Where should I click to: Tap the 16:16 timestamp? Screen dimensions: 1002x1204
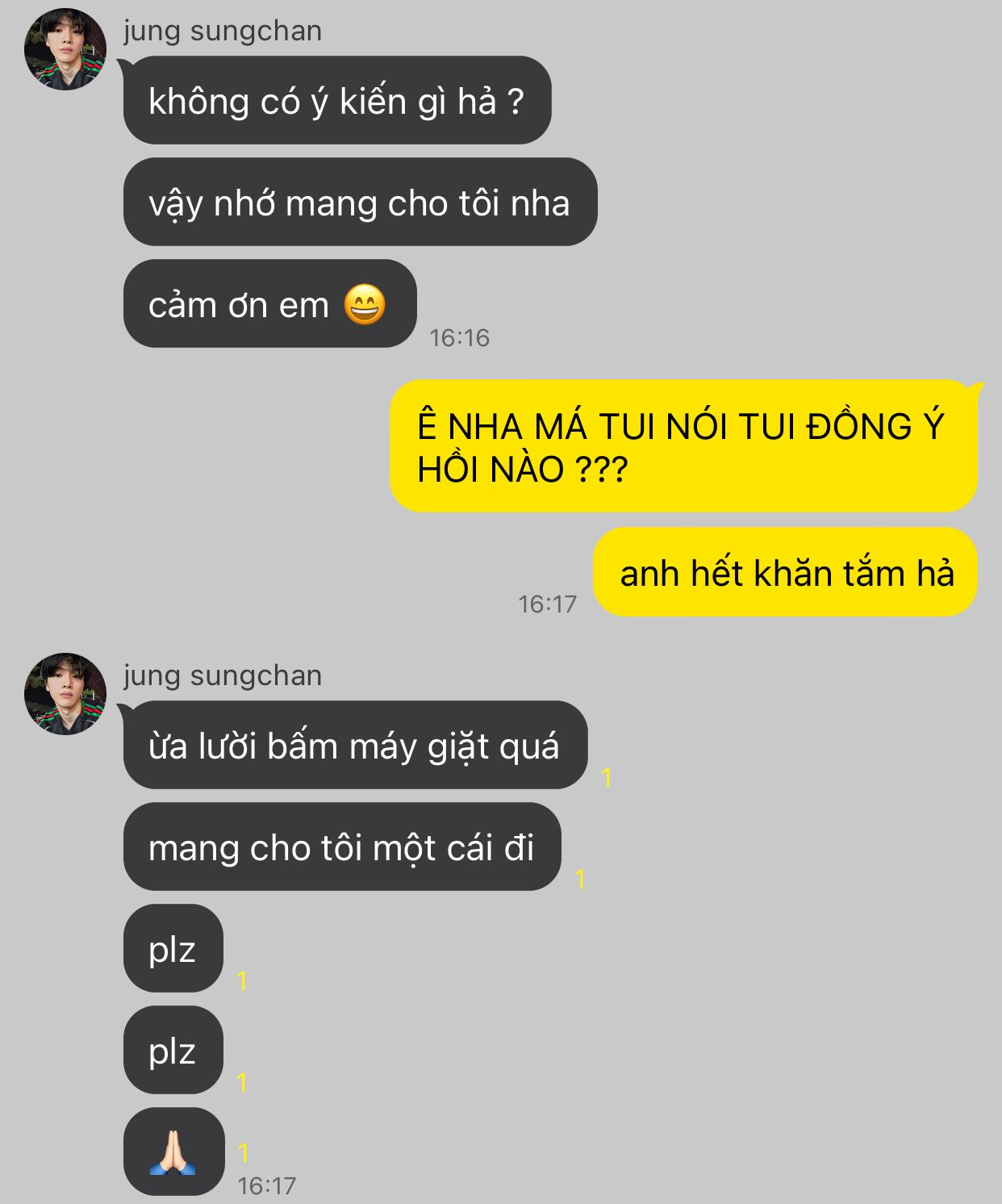[459, 337]
